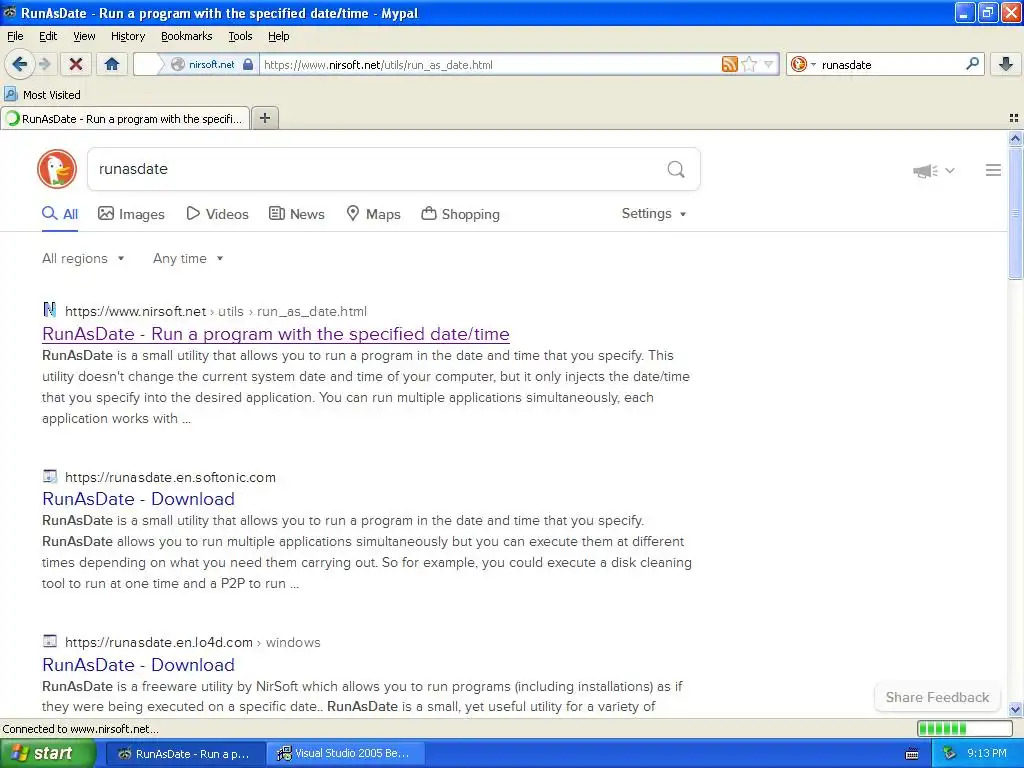
Task: Select the RunAsDate browser tab
Action: (x=125, y=118)
